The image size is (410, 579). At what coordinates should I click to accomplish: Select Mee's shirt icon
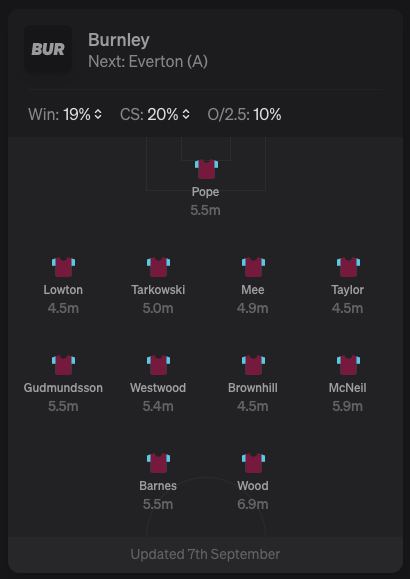[253, 267]
